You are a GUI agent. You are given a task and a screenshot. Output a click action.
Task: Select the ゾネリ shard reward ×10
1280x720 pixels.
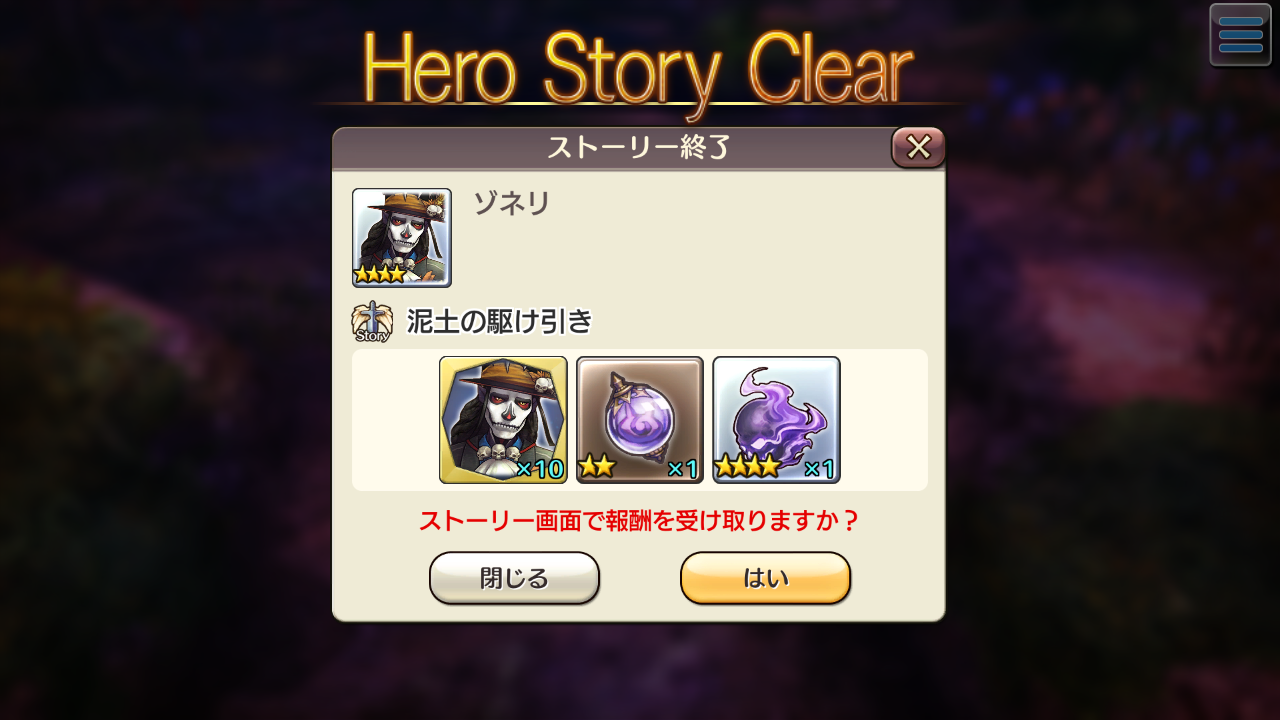(503, 420)
